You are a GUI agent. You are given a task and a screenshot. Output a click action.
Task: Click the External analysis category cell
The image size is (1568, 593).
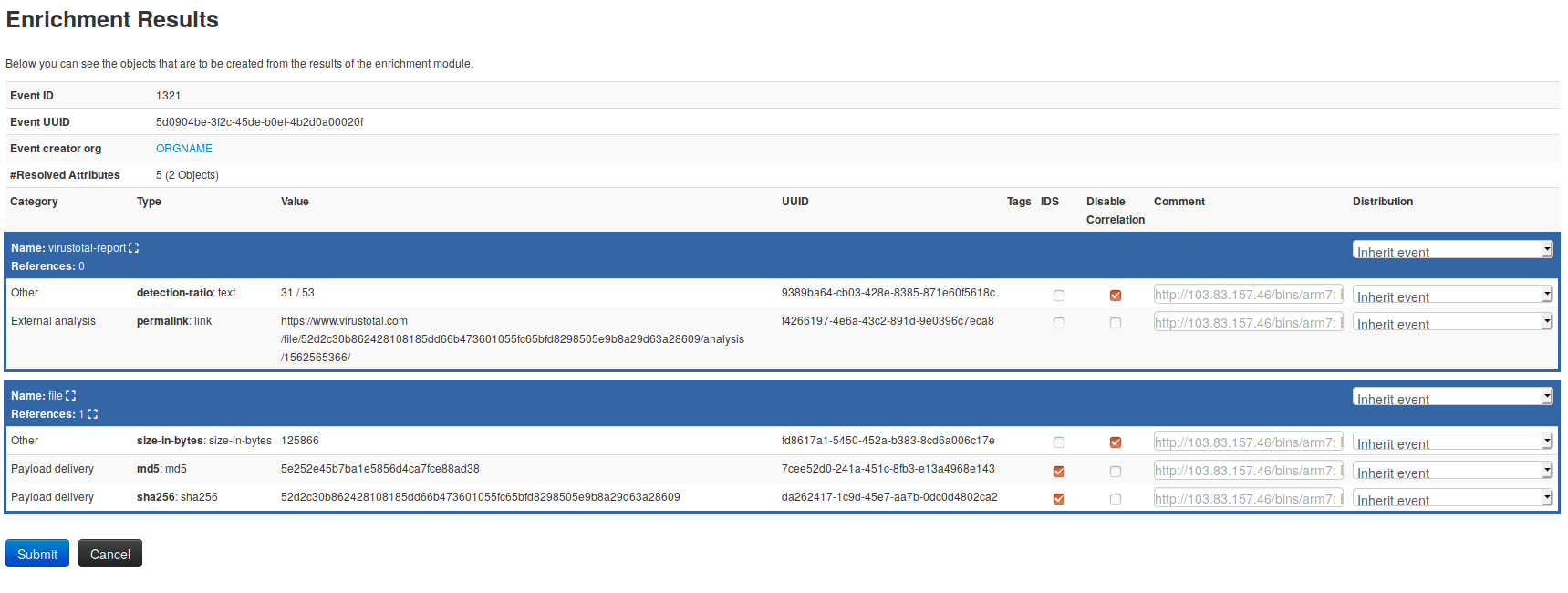tap(54, 321)
